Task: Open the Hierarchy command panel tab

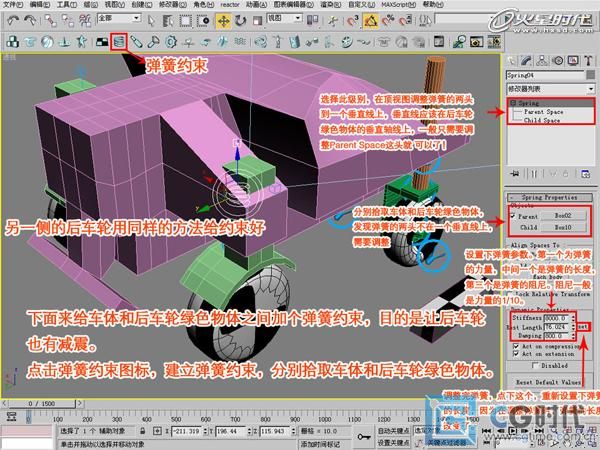Action: 542,60
